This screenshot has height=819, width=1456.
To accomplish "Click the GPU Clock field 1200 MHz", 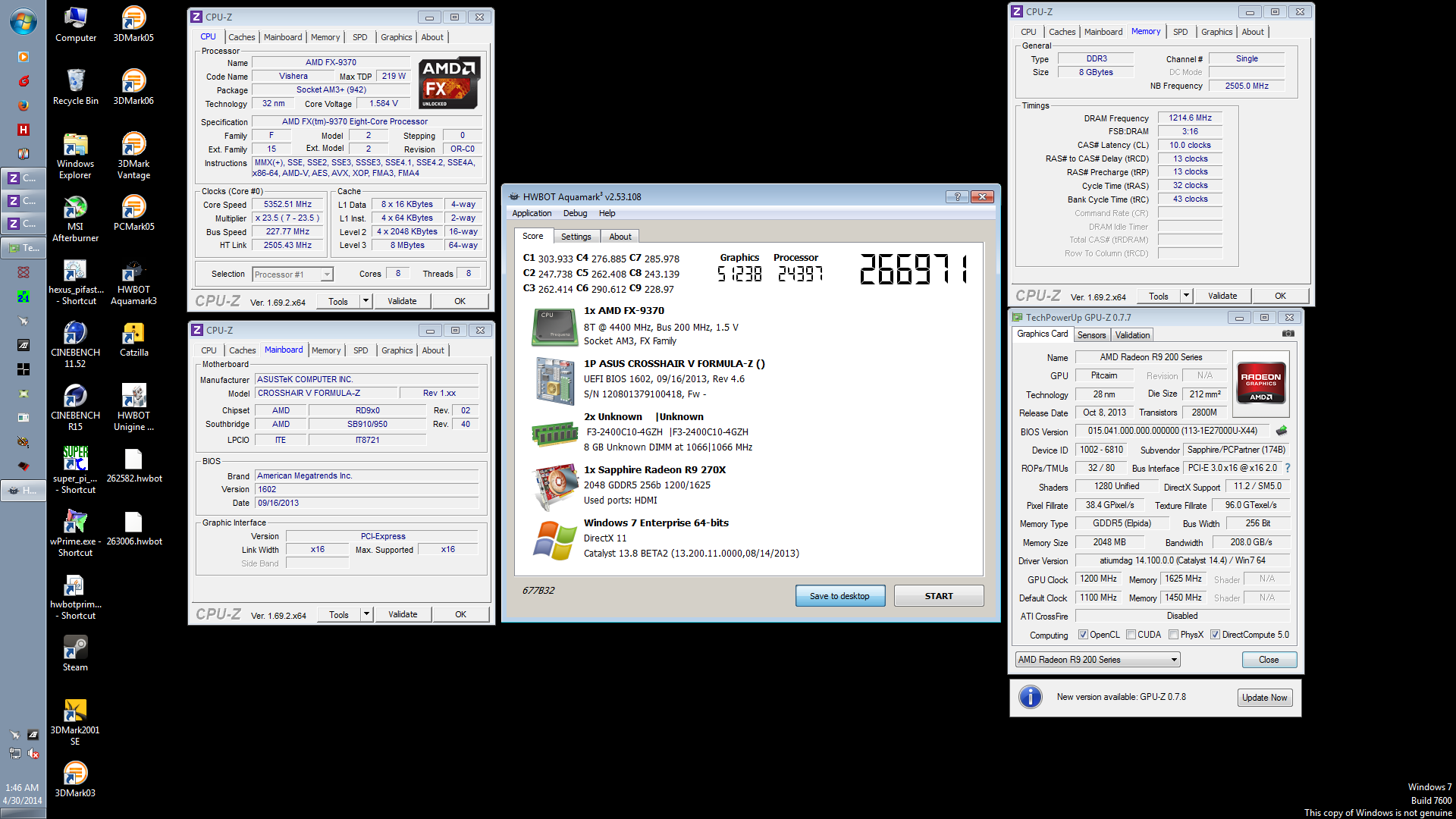I will pos(1098,579).
